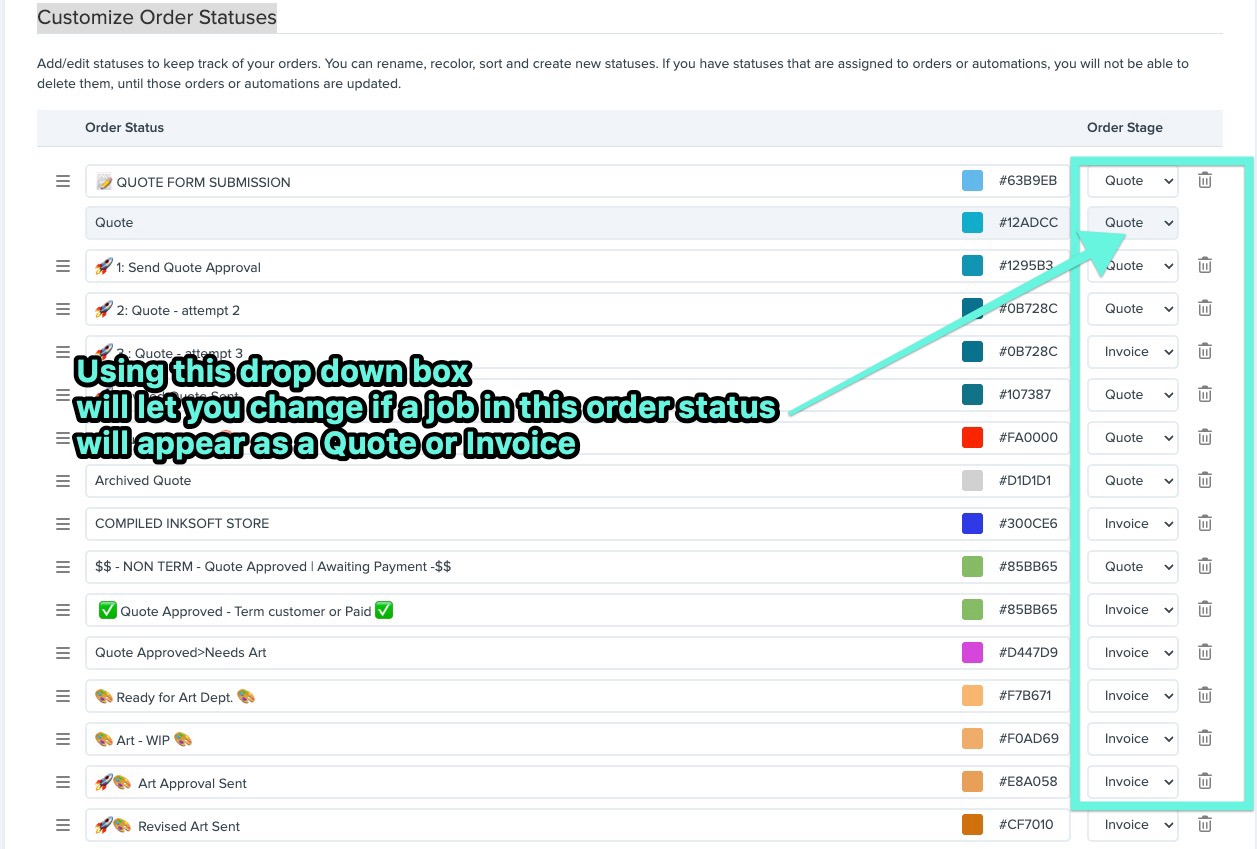Viewport: 1257px width, 849px height.
Task: Click drag handle of Quote Approved>Needs Art
Action: (x=63, y=652)
